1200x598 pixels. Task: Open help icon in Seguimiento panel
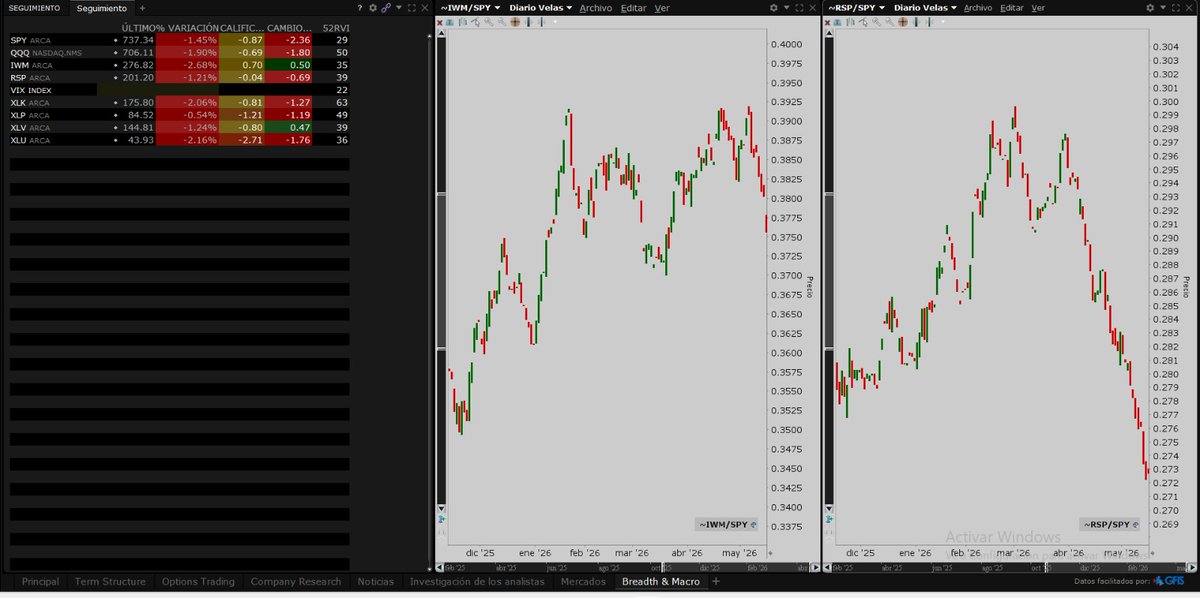pos(360,7)
